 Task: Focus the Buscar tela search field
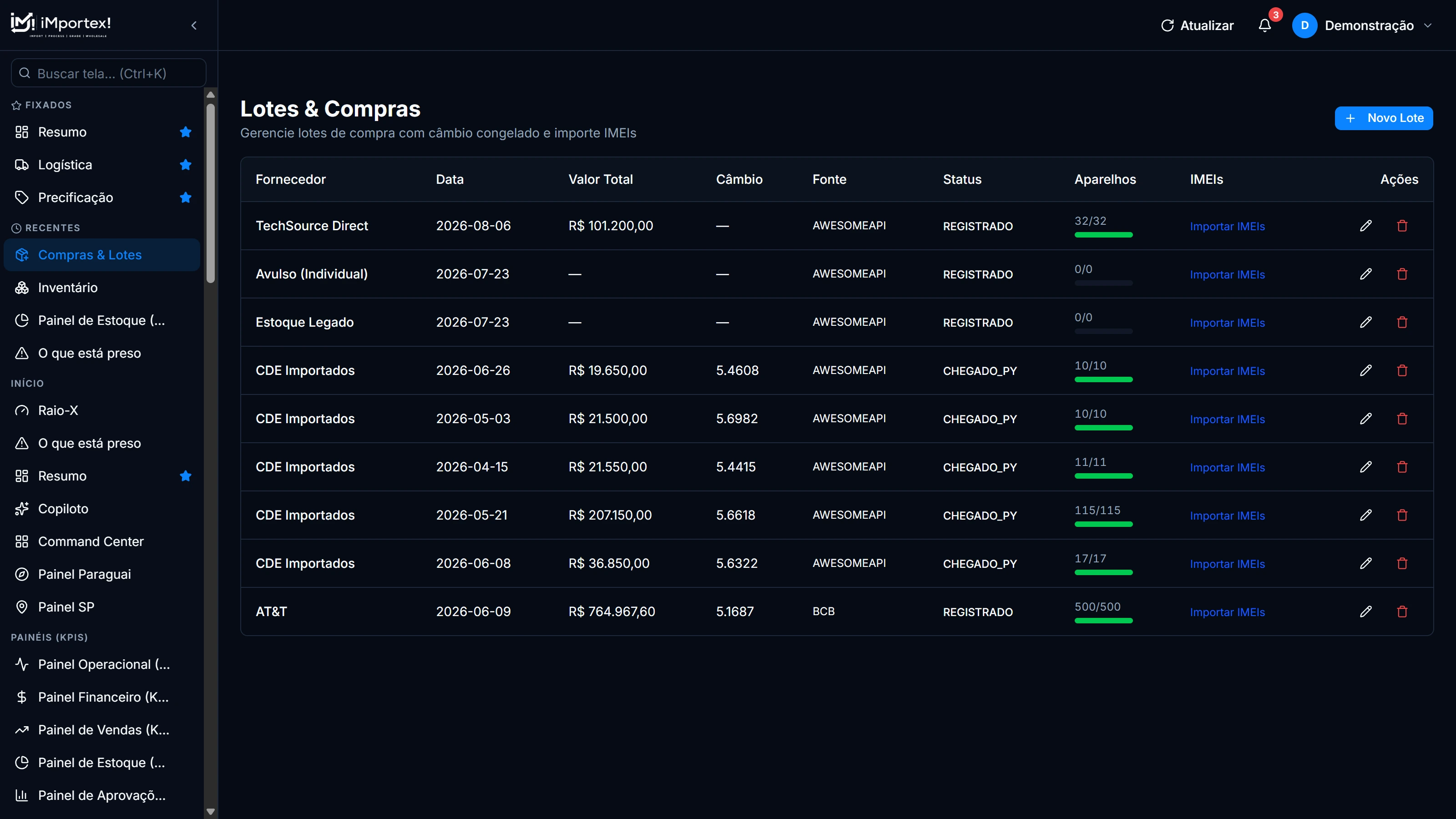click(x=109, y=73)
